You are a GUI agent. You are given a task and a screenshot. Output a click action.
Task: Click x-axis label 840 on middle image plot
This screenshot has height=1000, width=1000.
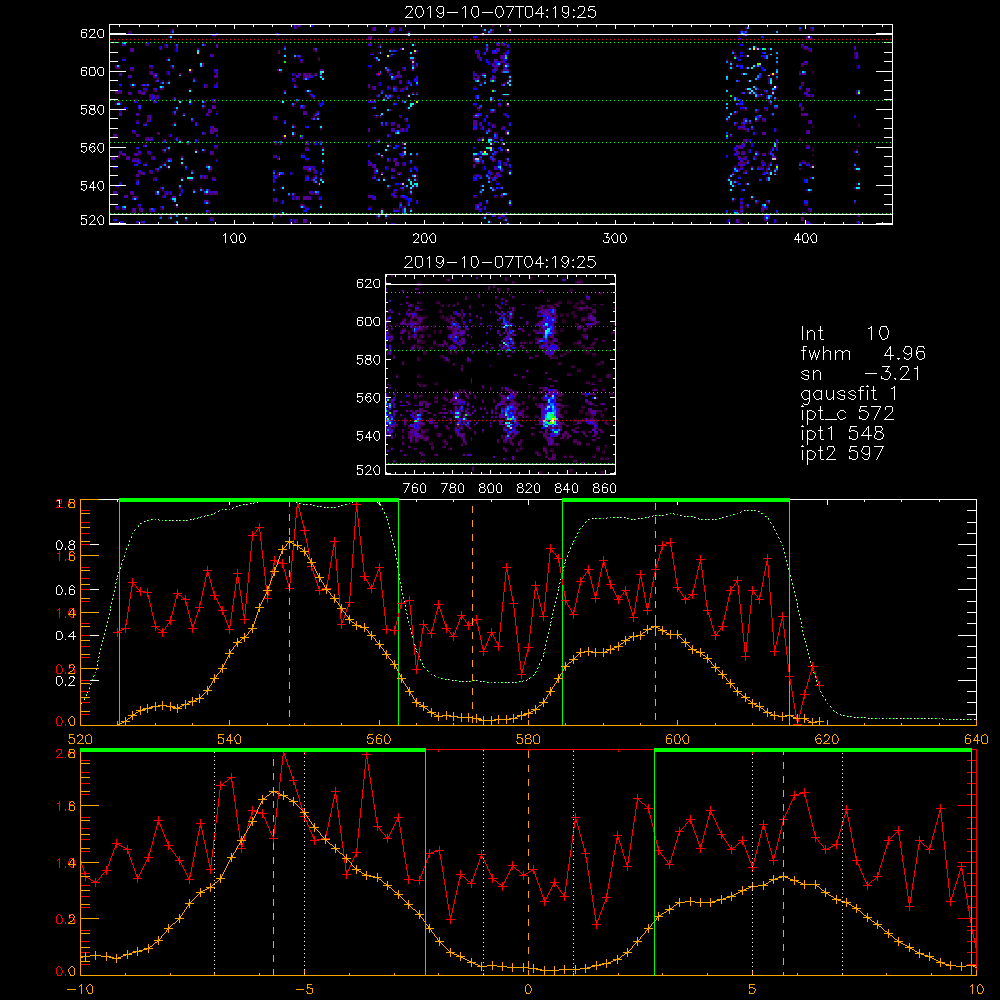567,489
